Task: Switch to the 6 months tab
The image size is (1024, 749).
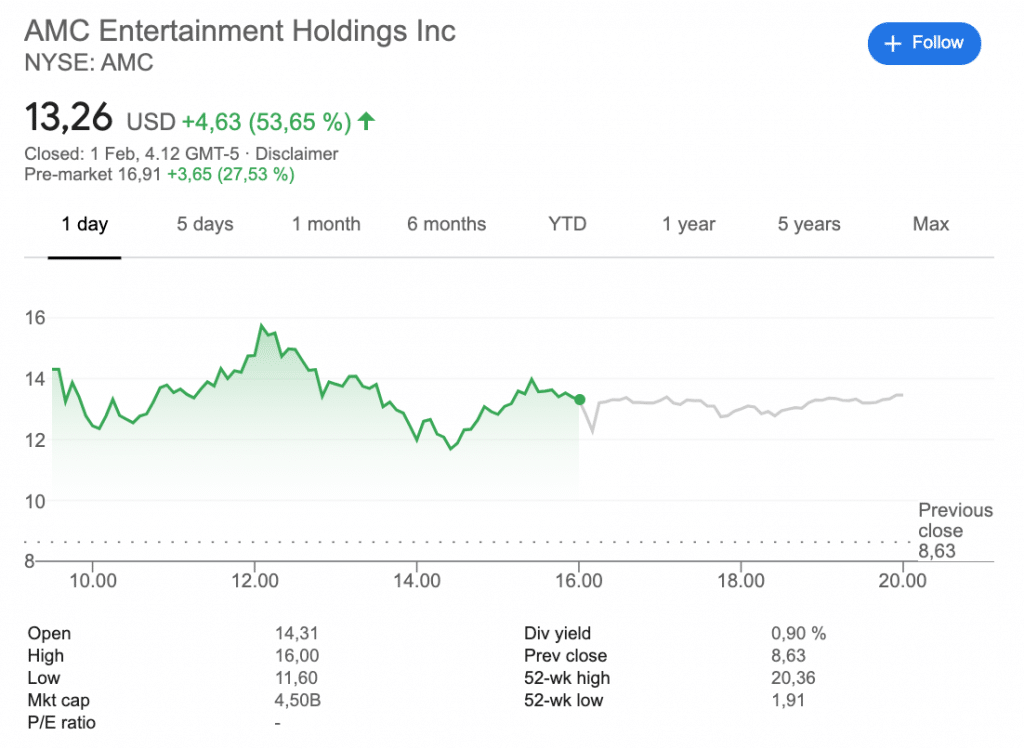Action: pyautogui.click(x=446, y=224)
